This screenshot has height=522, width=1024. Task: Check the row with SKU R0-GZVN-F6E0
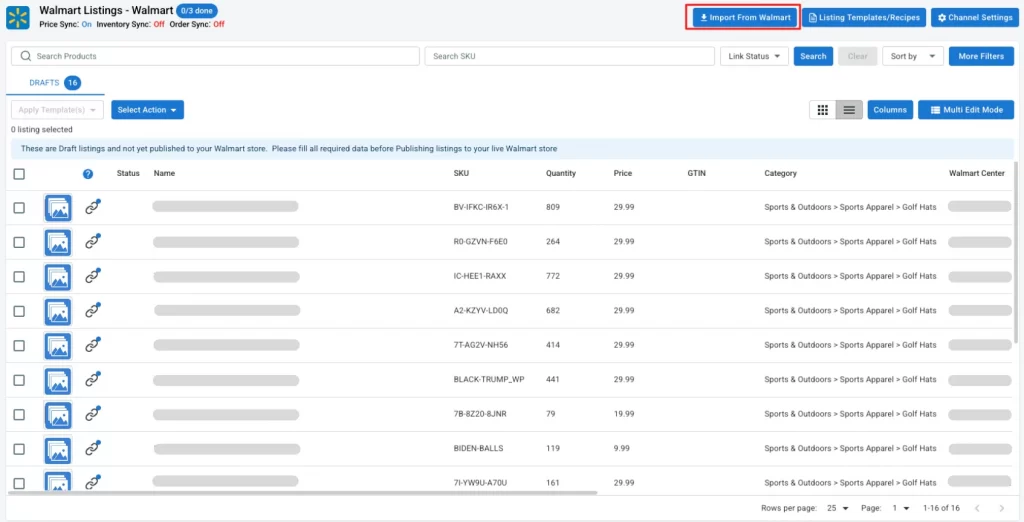click(x=19, y=242)
